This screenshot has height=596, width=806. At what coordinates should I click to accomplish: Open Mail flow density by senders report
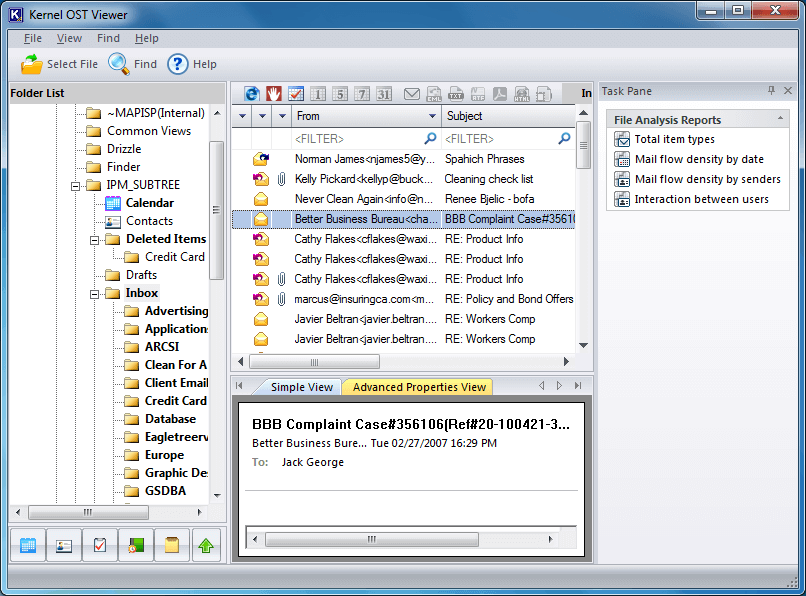point(707,179)
